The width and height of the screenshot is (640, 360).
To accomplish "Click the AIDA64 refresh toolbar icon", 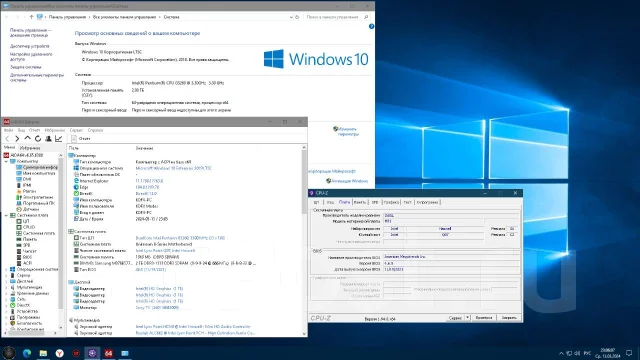I will [x=38, y=139].
